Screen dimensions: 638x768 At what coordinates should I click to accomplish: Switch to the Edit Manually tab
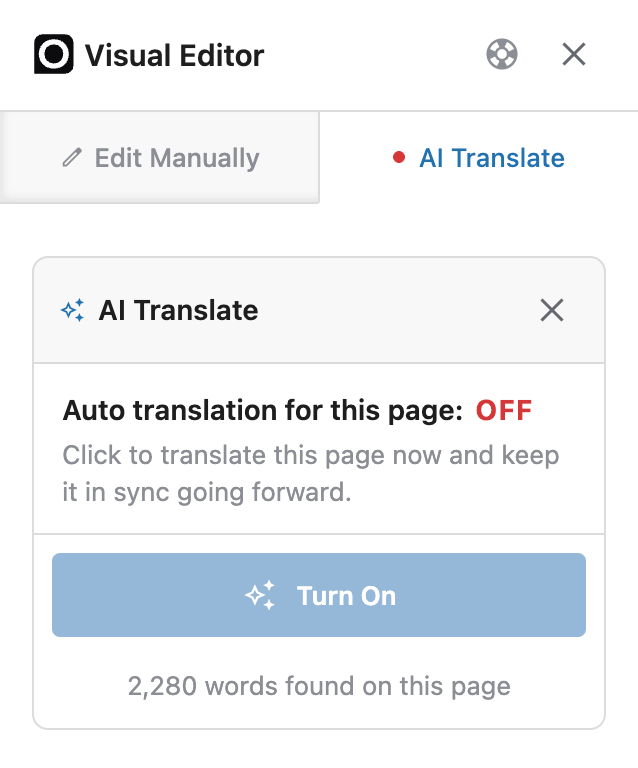(x=160, y=157)
